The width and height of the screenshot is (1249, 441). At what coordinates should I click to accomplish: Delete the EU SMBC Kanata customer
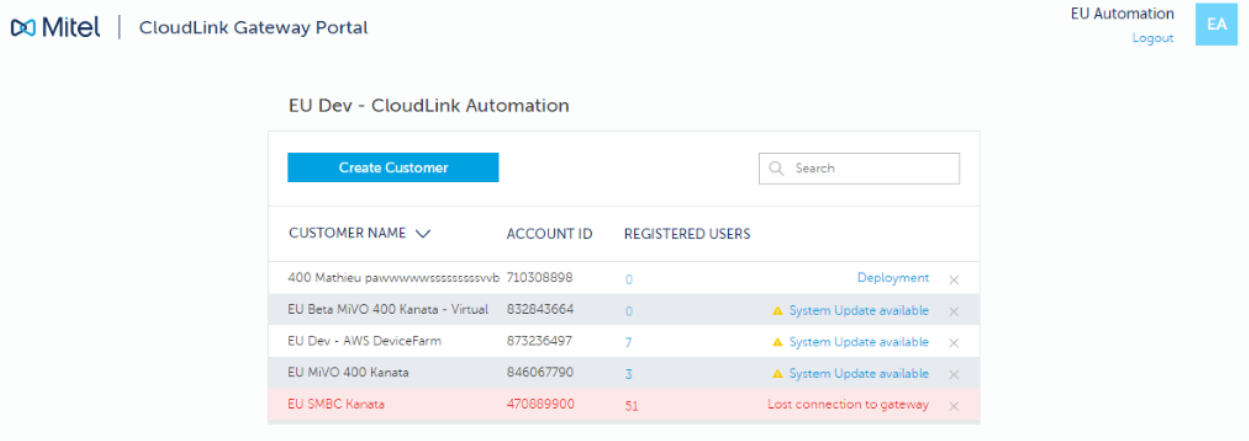[953, 406]
